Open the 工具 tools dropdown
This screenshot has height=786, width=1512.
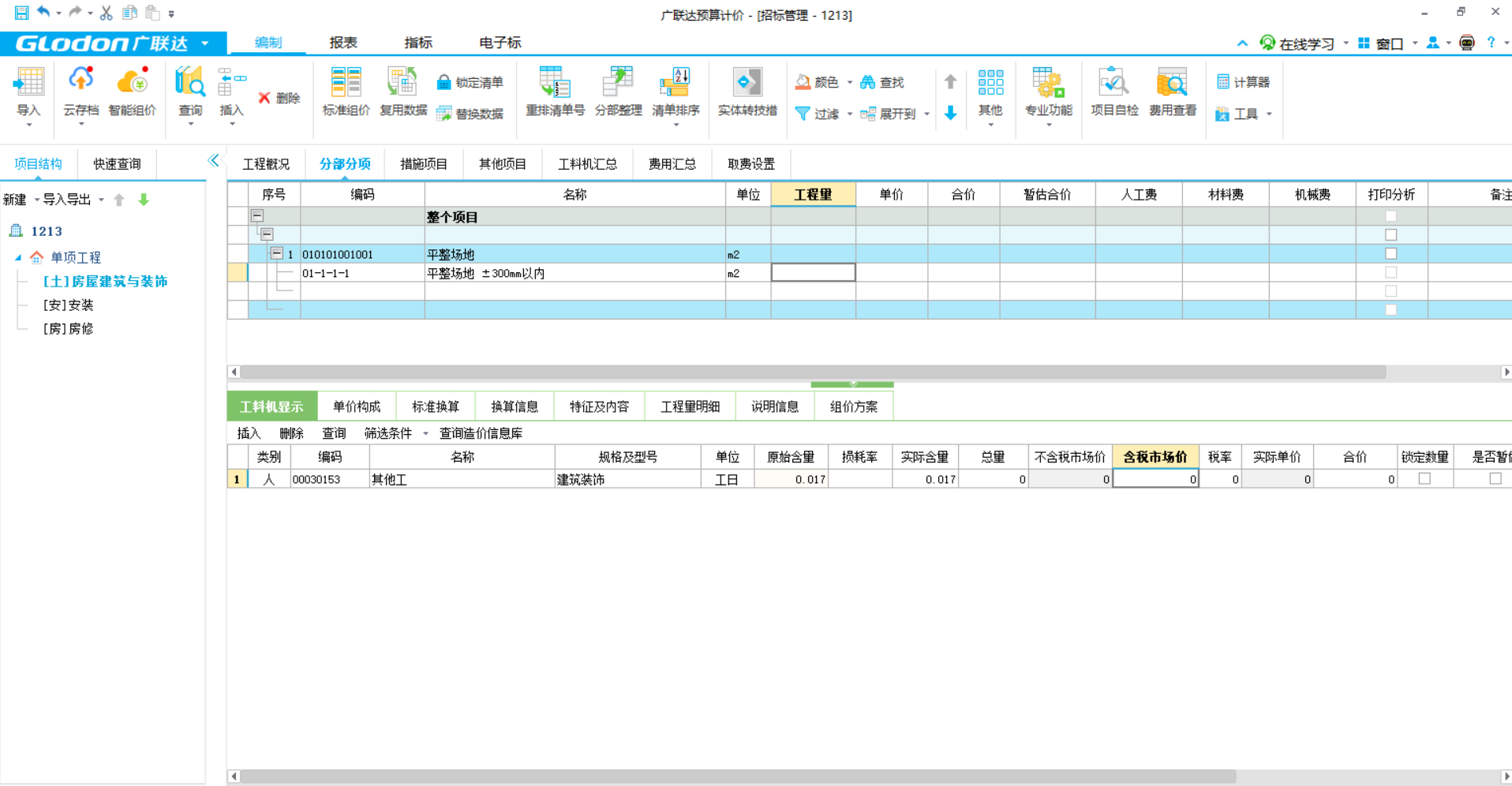[1269, 114]
